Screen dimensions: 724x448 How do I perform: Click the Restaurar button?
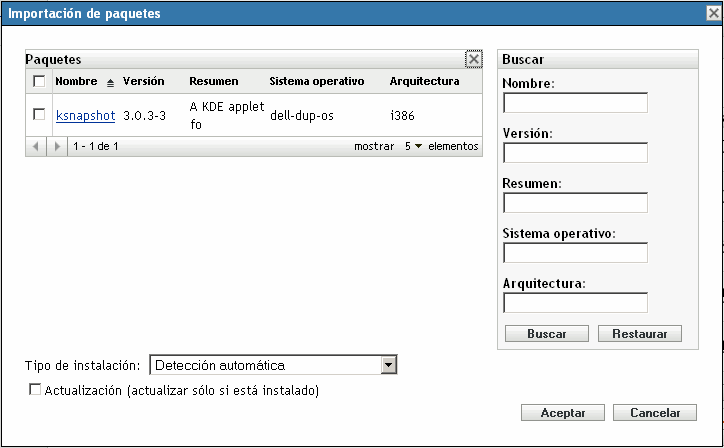[639, 333]
